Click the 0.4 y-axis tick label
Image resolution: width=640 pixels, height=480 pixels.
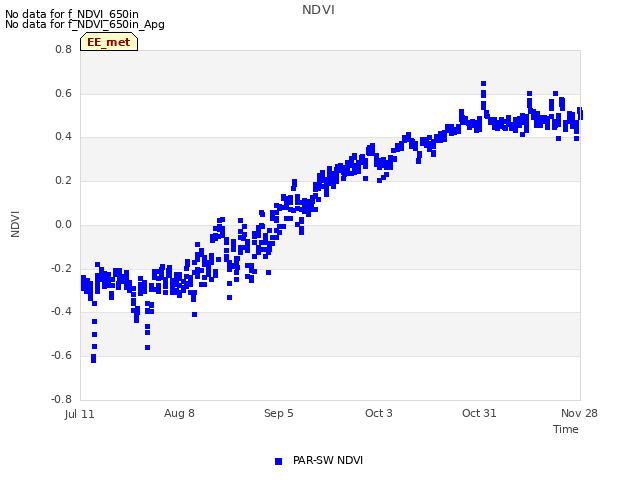pos(64,136)
